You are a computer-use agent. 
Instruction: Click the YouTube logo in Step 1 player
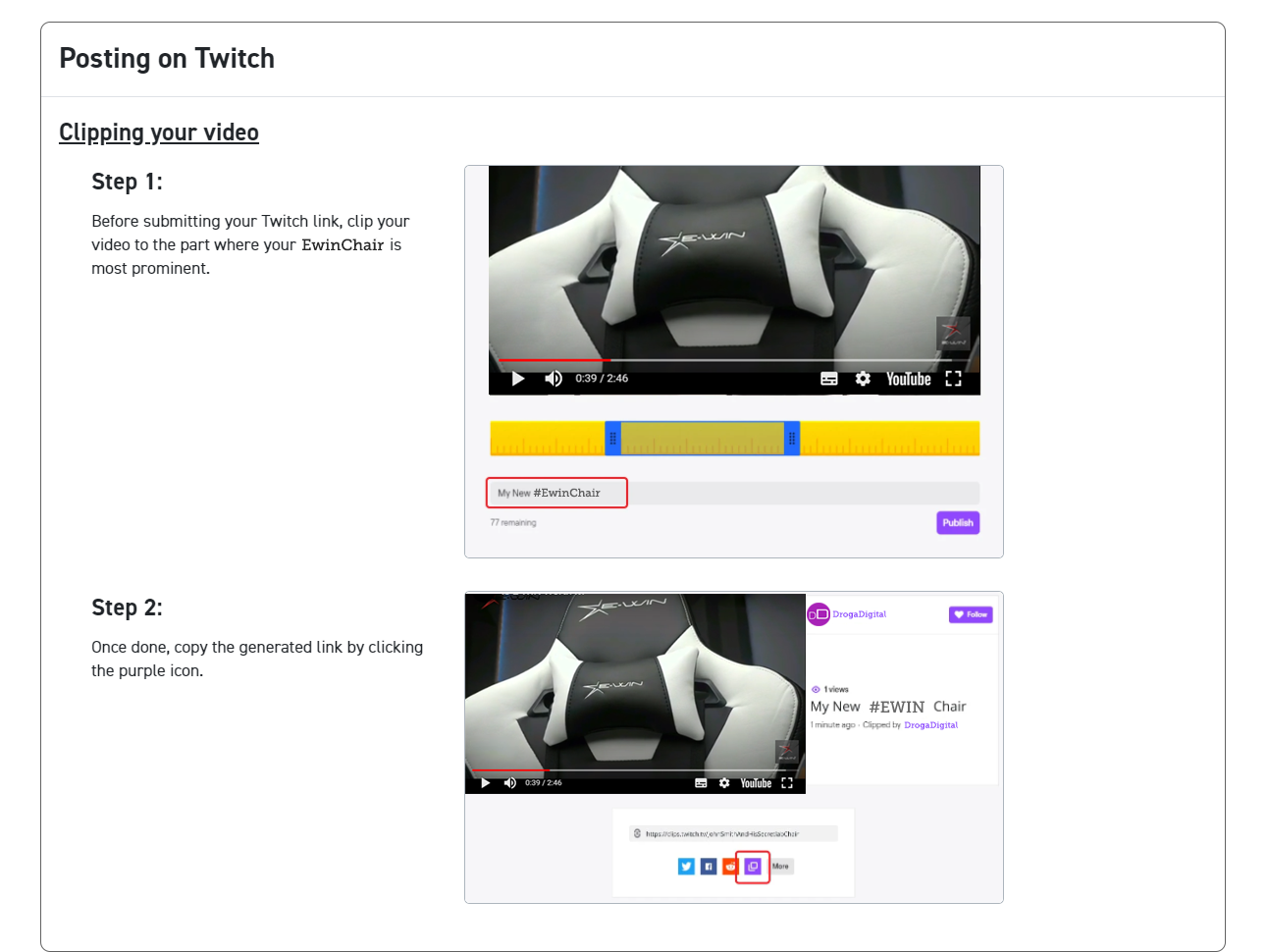(909, 379)
